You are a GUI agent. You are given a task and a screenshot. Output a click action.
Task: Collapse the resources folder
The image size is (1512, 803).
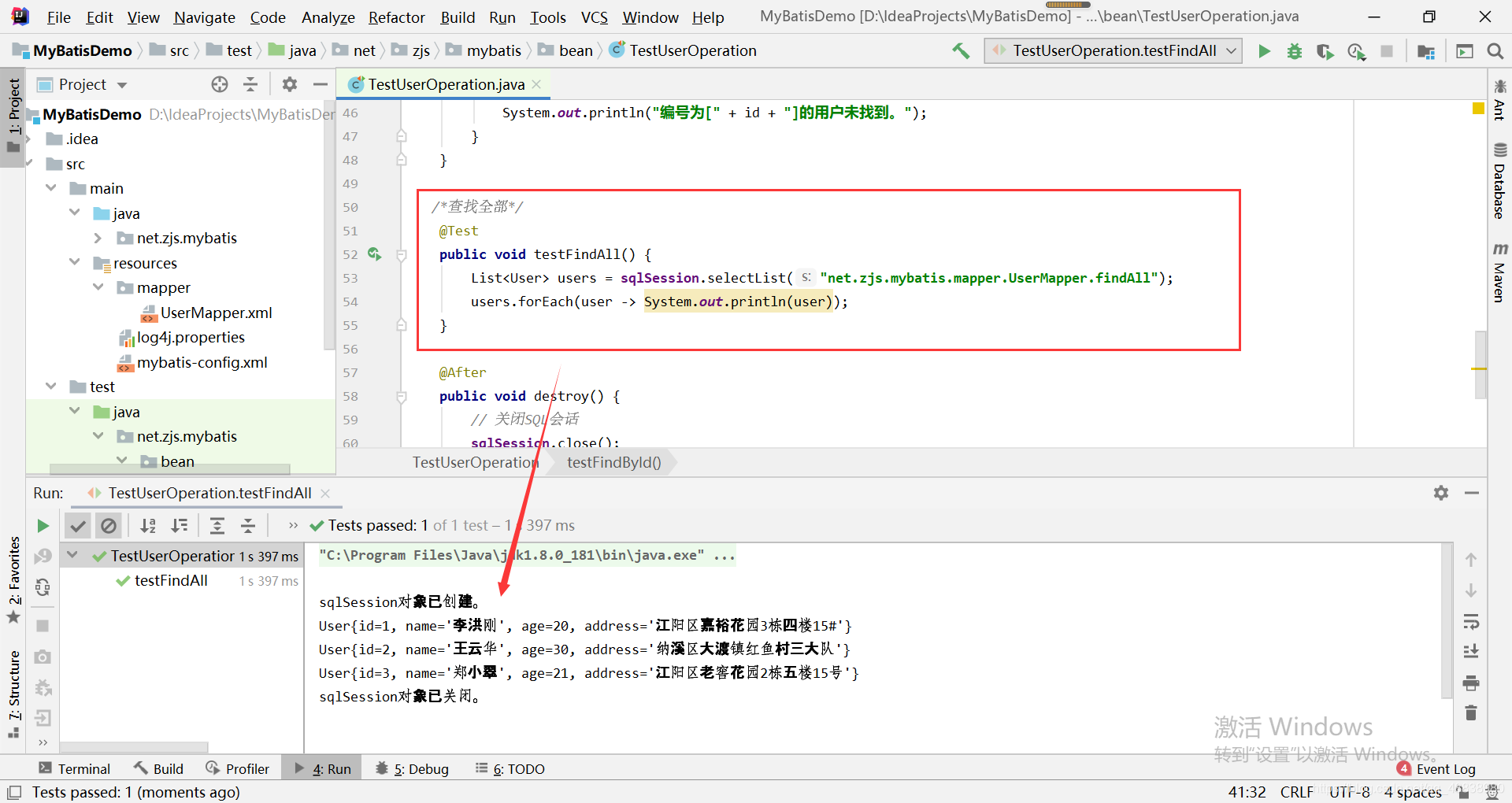[75, 262]
